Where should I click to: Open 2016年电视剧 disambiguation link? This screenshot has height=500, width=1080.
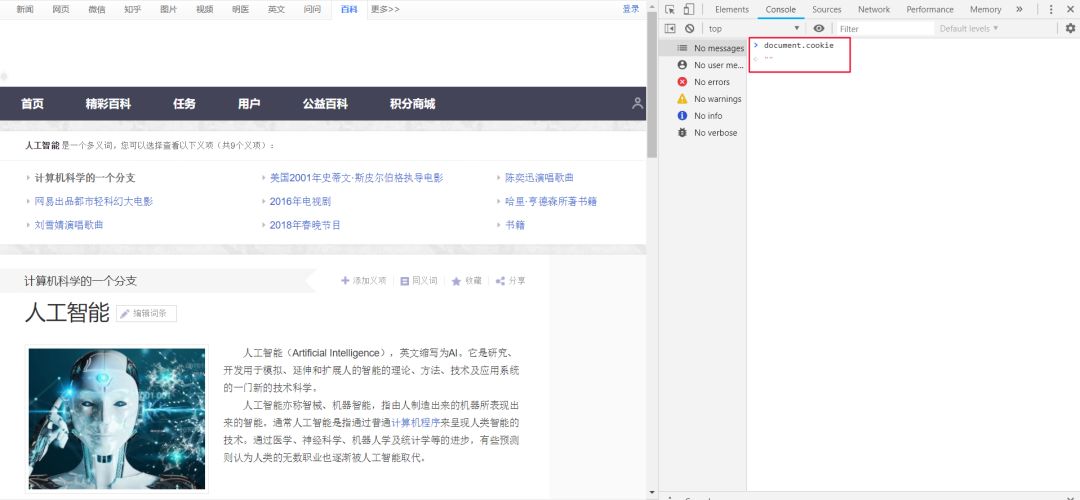300,201
